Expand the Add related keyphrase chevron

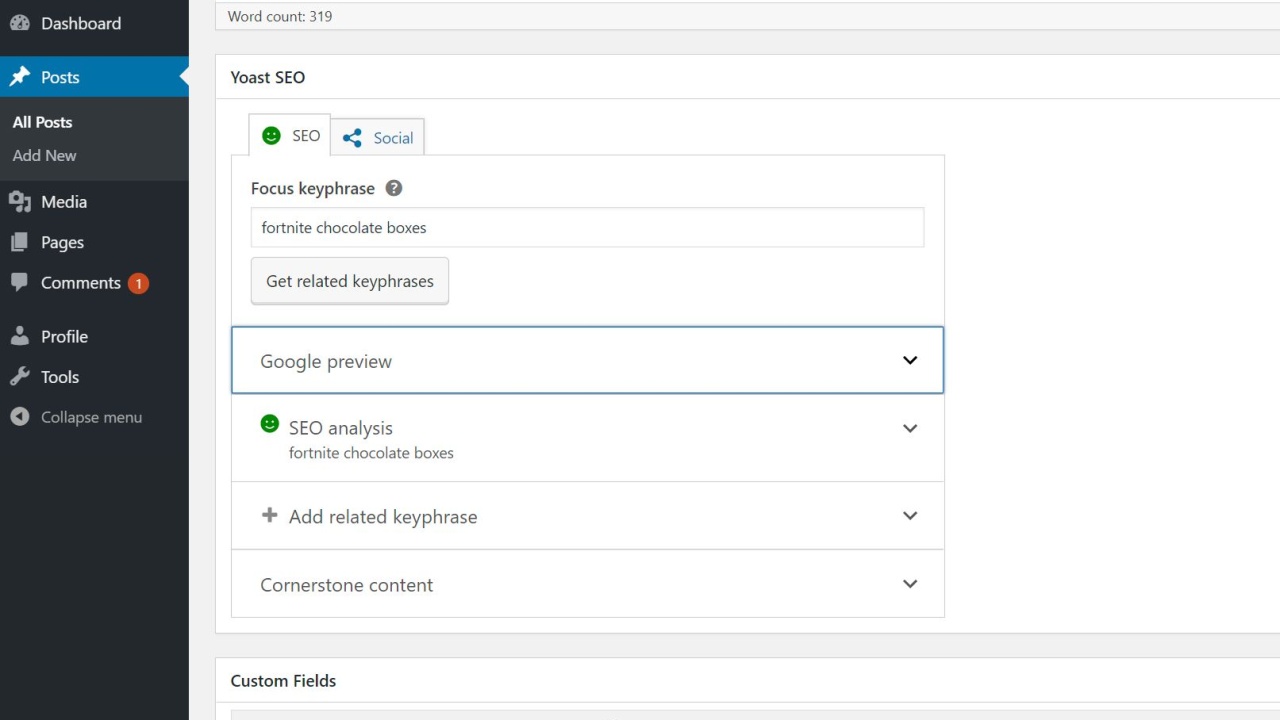(x=909, y=516)
